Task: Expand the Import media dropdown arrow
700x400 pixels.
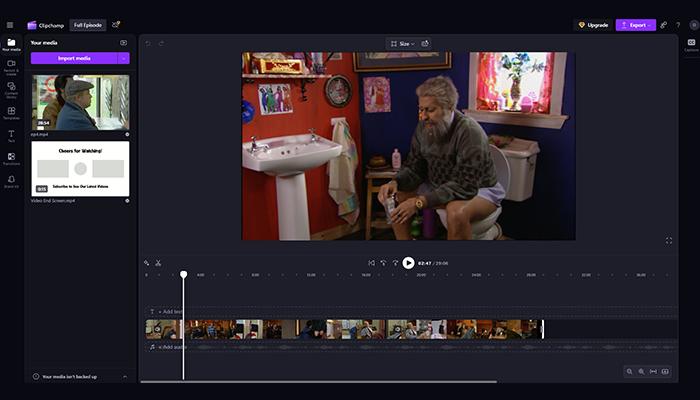Action: [x=124, y=58]
